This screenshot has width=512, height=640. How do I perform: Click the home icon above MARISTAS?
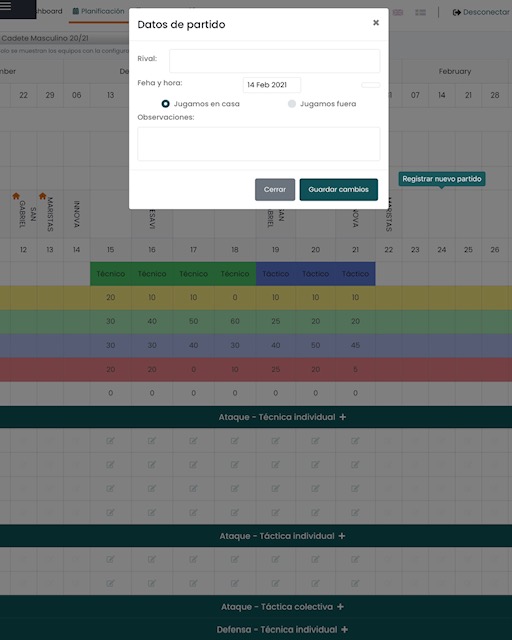click(x=42, y=196)
